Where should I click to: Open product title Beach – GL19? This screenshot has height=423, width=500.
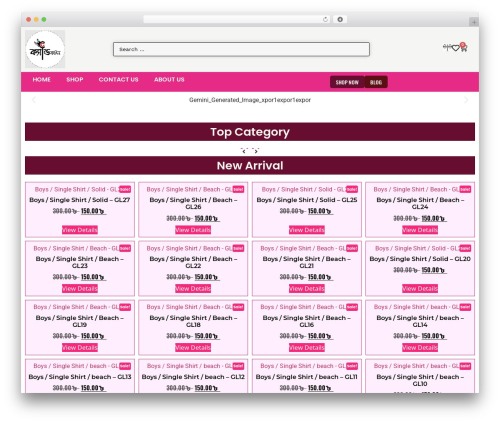80,321
